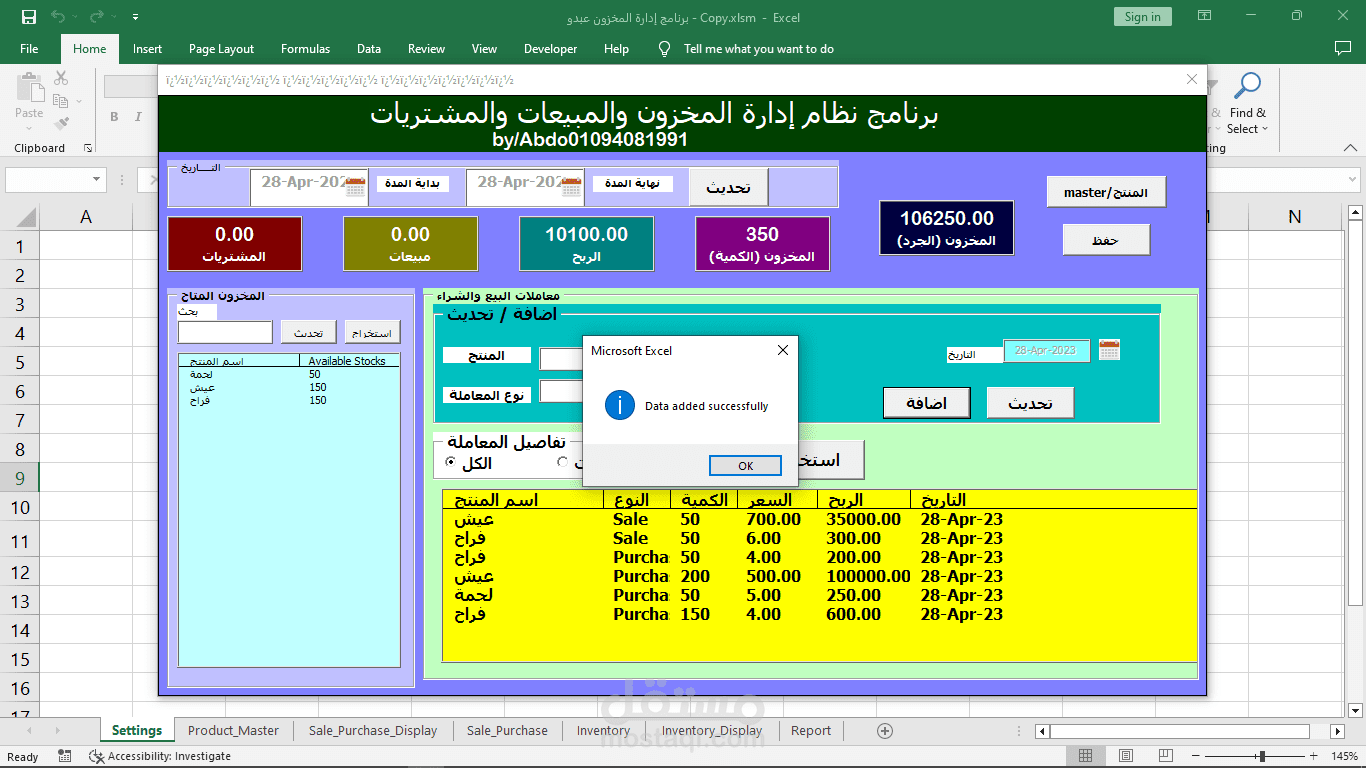Click the vertical scrollbar down arrow

[1356, 710]
